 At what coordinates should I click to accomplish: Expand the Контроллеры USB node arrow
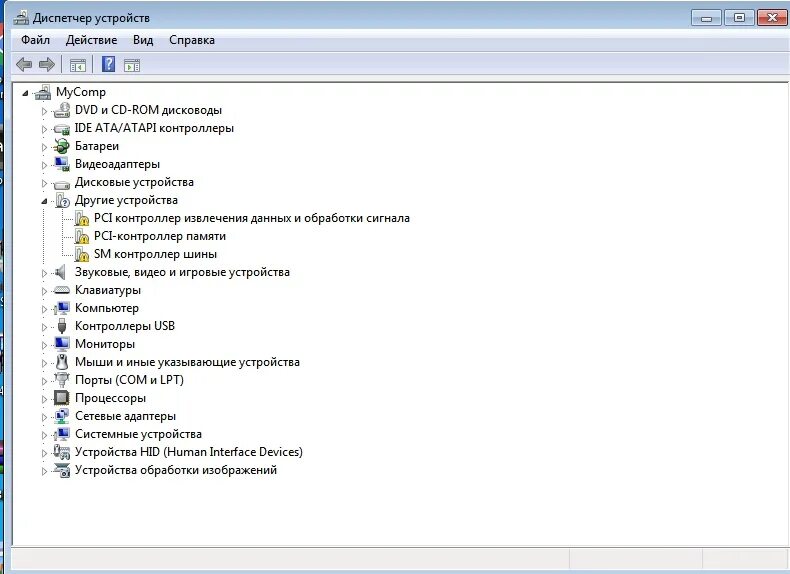tap(44, 328)
